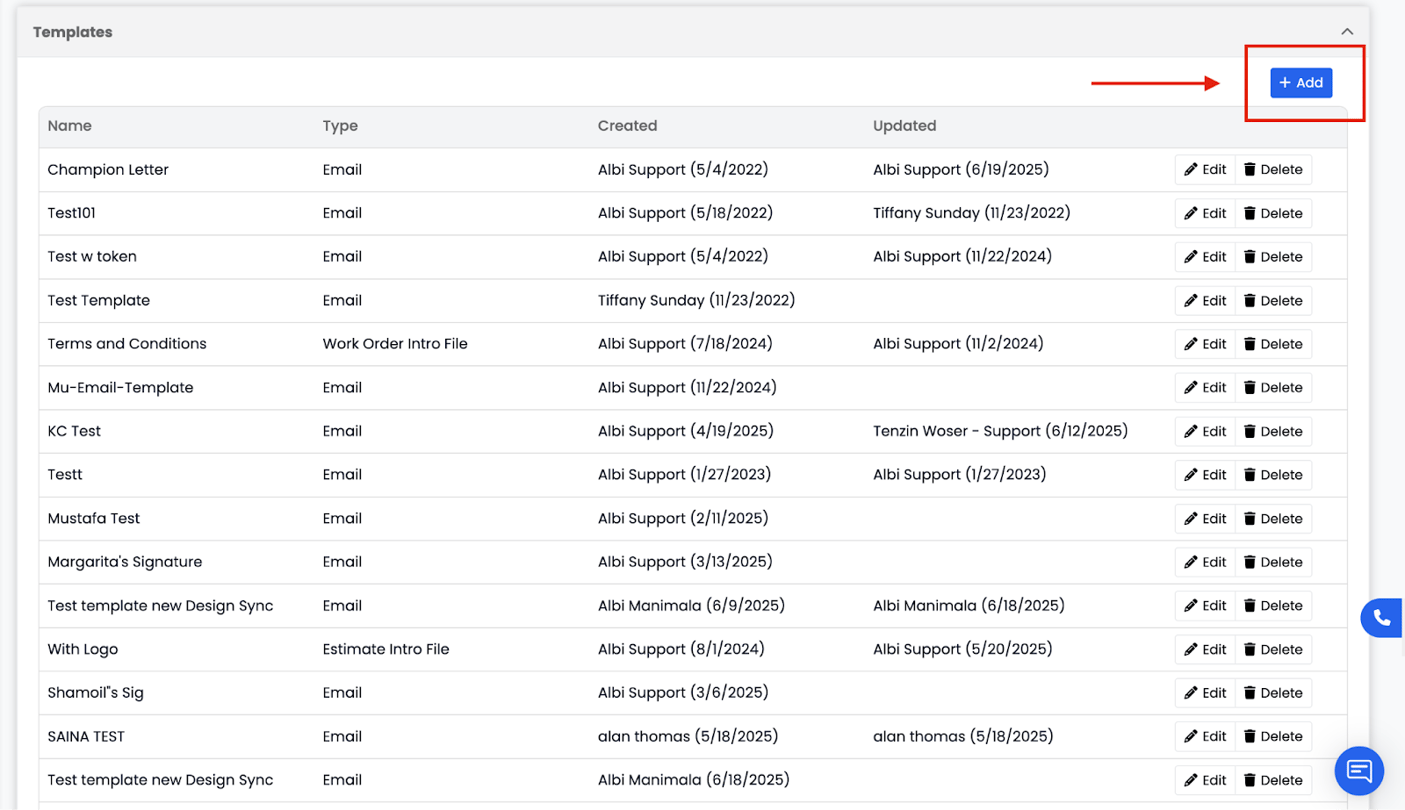Image resolution: width=1405 pixels, height=810 pixels.
Task: Delete the Test101 template
Action: click(1273, 213)
